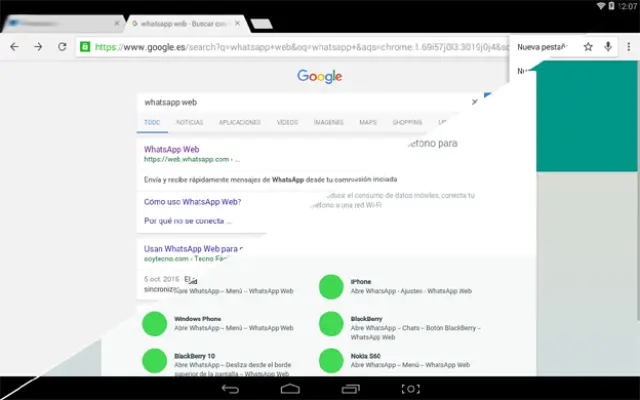This screenshot has width=640, height=400.
Task: Clear the whatsapp web search box
Action: (474, 102)
